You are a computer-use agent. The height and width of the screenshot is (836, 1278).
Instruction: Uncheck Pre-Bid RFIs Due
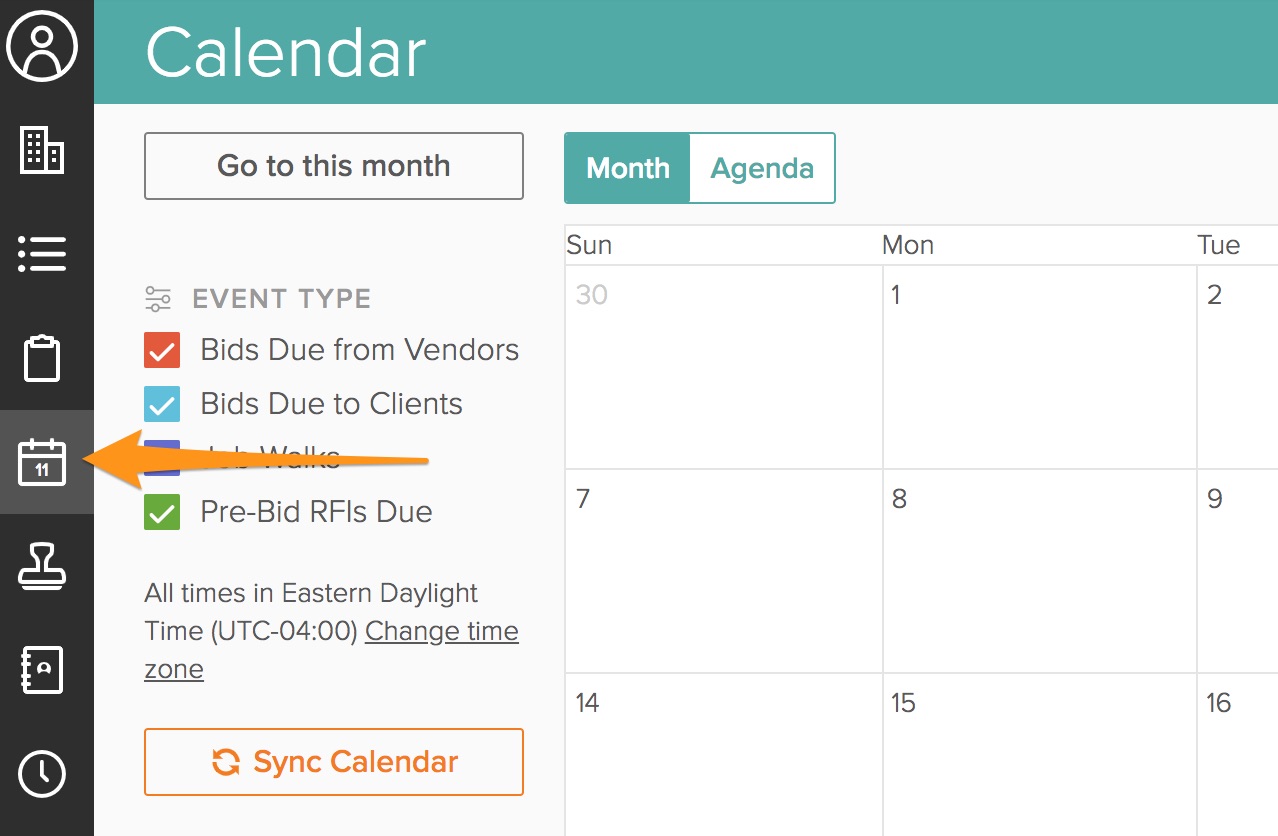click(x=162, y=513)
